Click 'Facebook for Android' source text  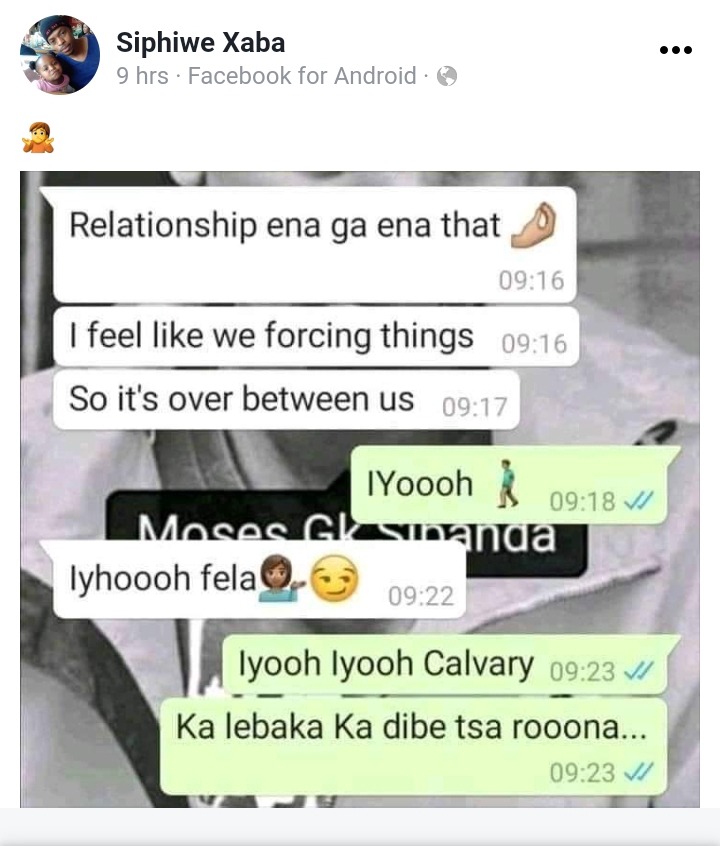[302, 76]
